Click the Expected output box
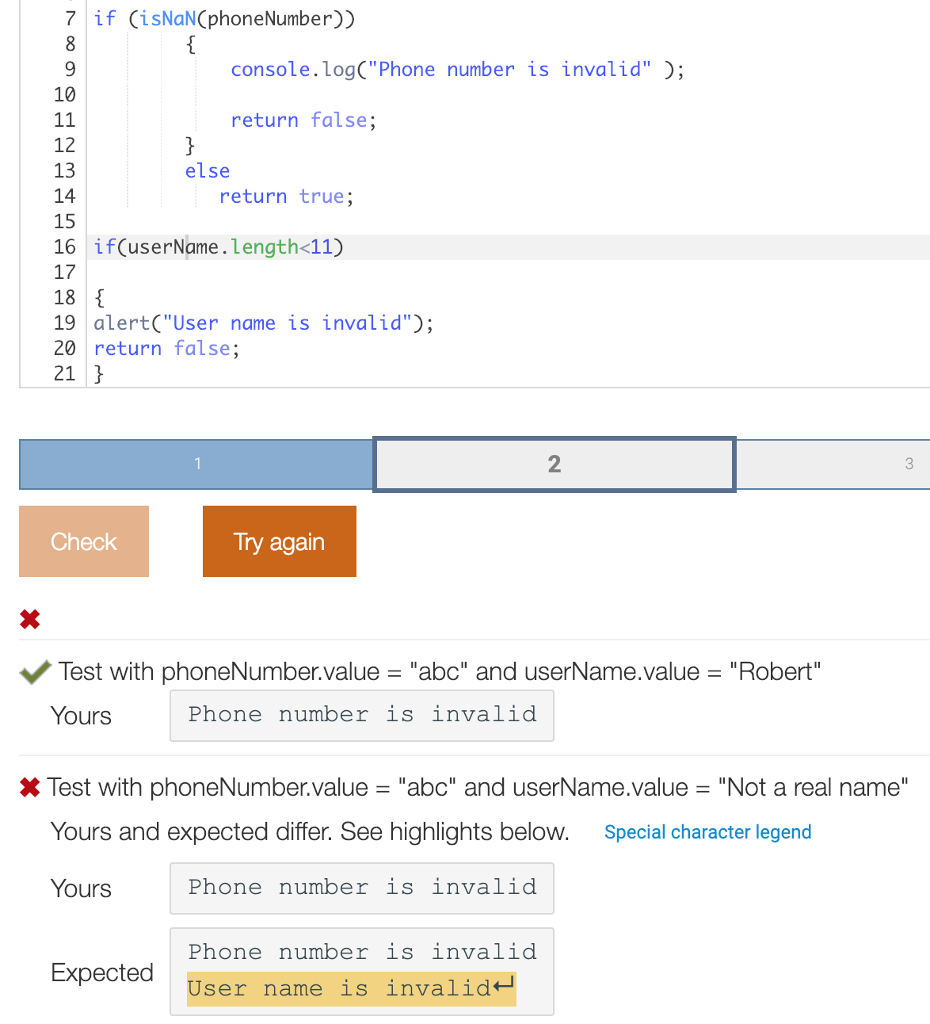Image resolution: width=930 pixels, height=1024 pixels. coord(361,970)
